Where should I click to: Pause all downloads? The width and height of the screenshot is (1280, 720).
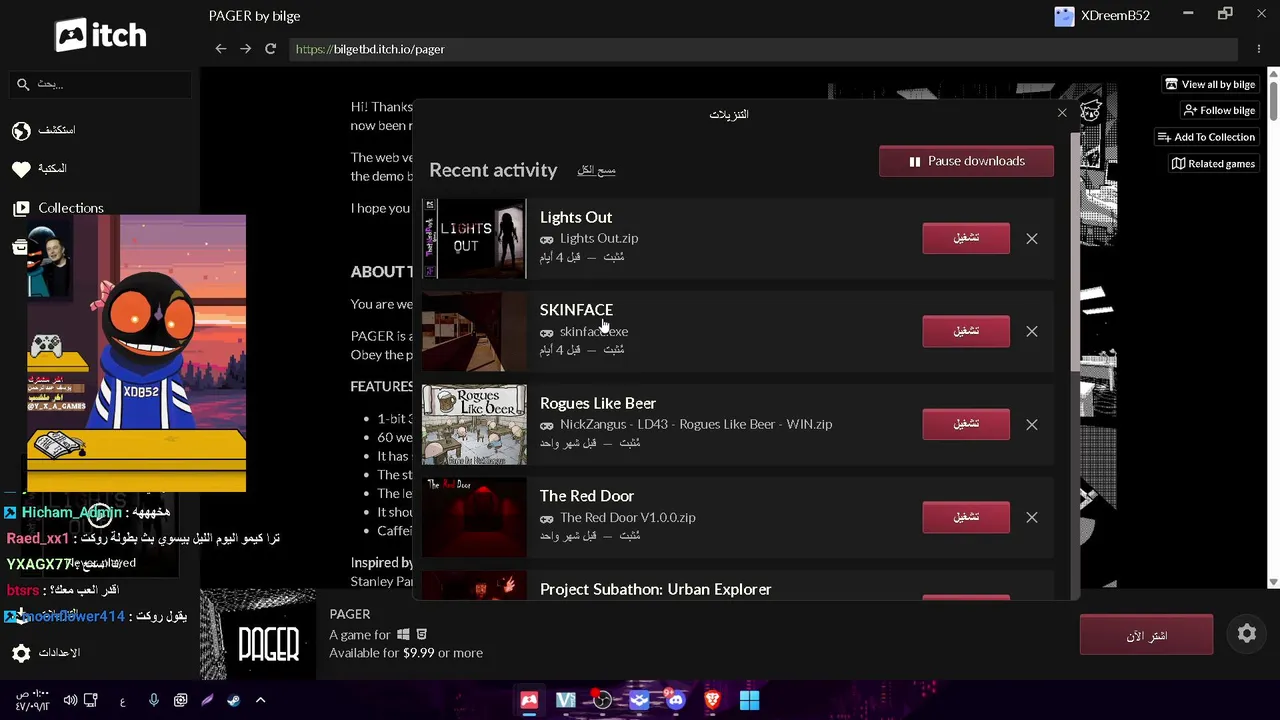pyautogui.click(x=966, y=161)
